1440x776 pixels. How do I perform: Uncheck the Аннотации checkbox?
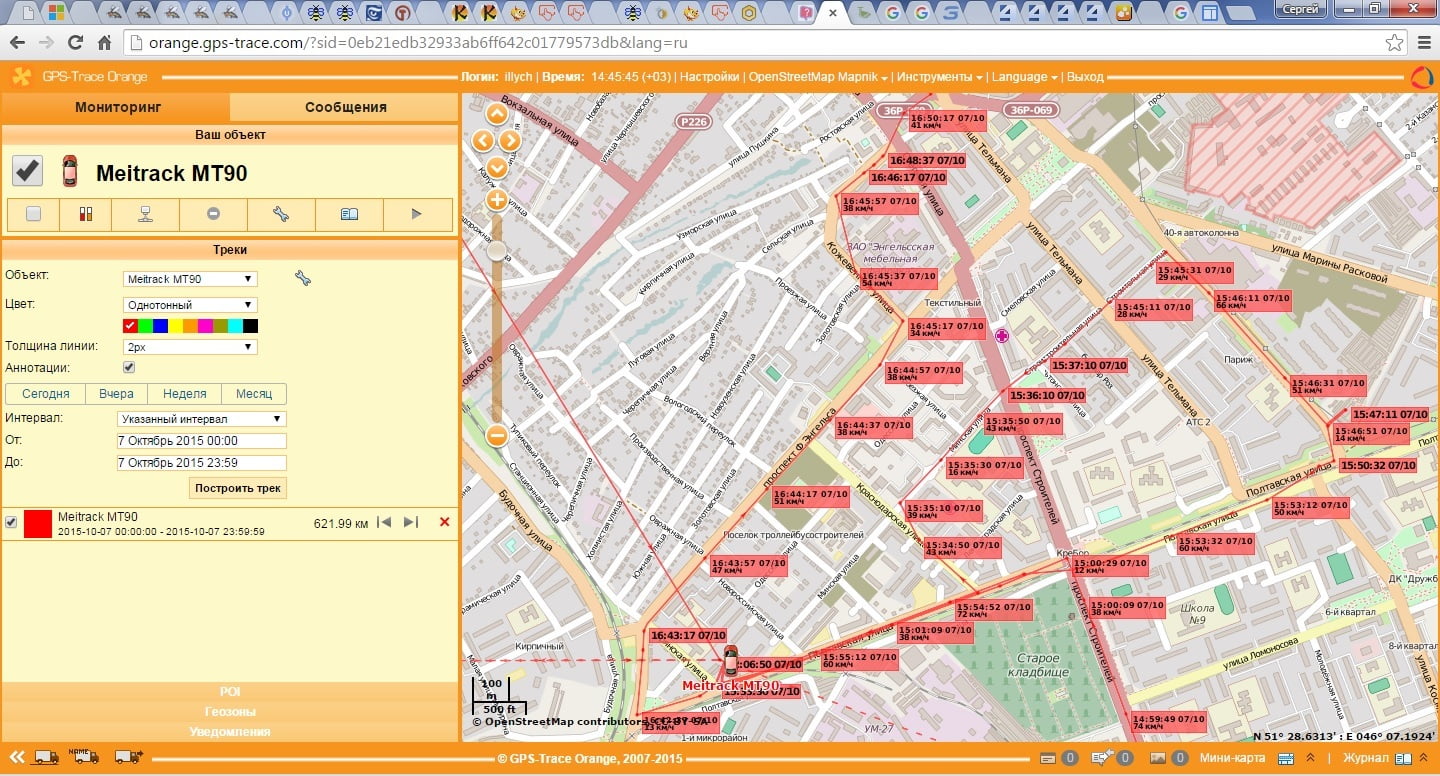tap(129, 368)
